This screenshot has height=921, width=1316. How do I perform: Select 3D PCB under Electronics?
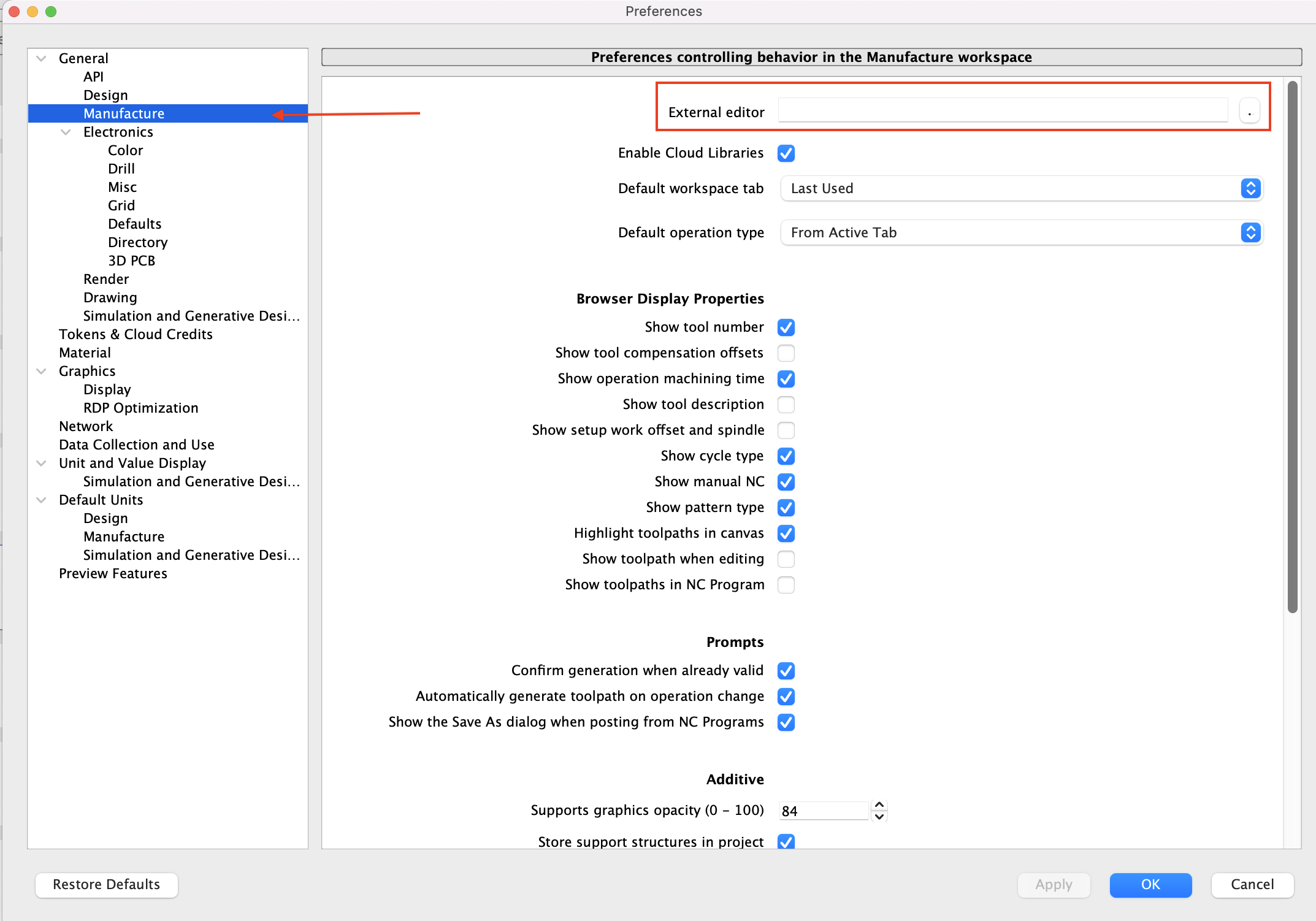coord(131,261)
